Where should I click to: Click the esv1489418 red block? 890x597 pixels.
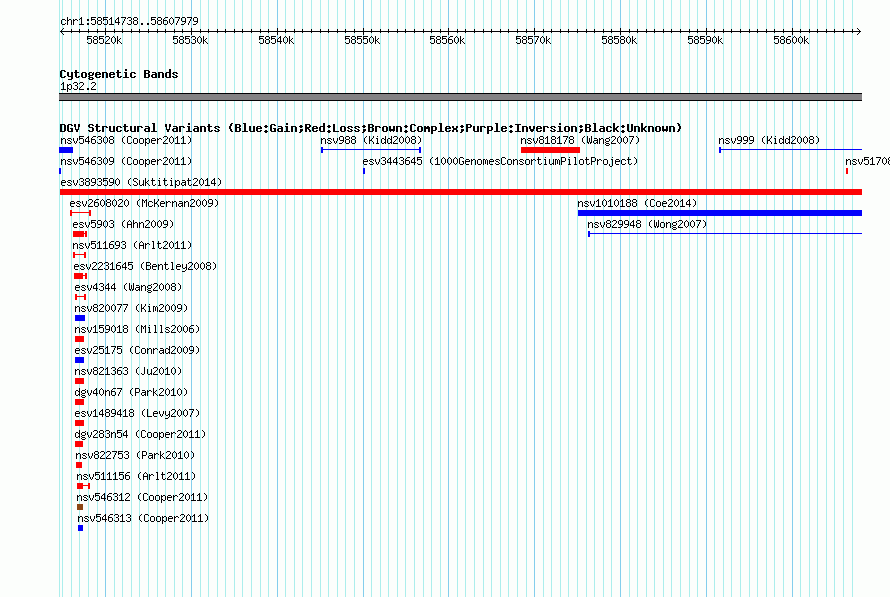[x=79, y=423]
